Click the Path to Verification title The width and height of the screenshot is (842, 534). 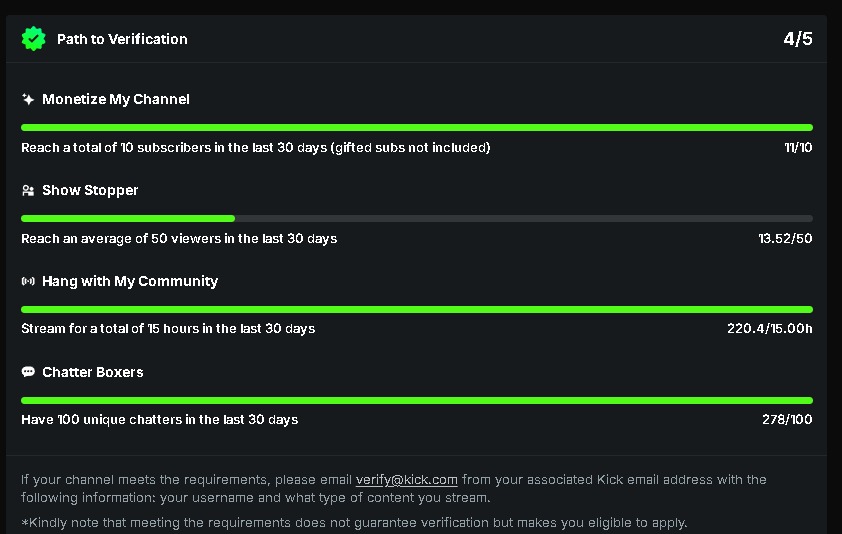(x=122, y=39)
